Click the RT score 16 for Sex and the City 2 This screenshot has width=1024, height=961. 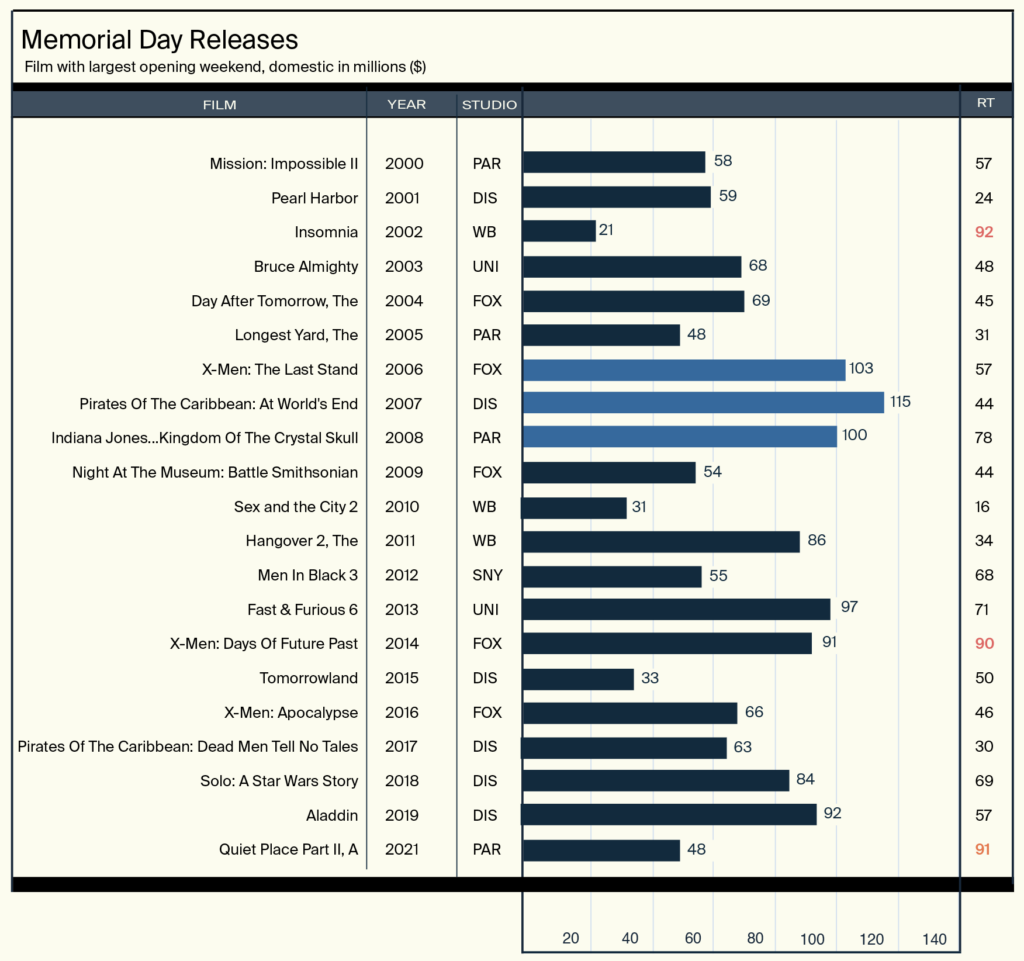pos(982,507)
